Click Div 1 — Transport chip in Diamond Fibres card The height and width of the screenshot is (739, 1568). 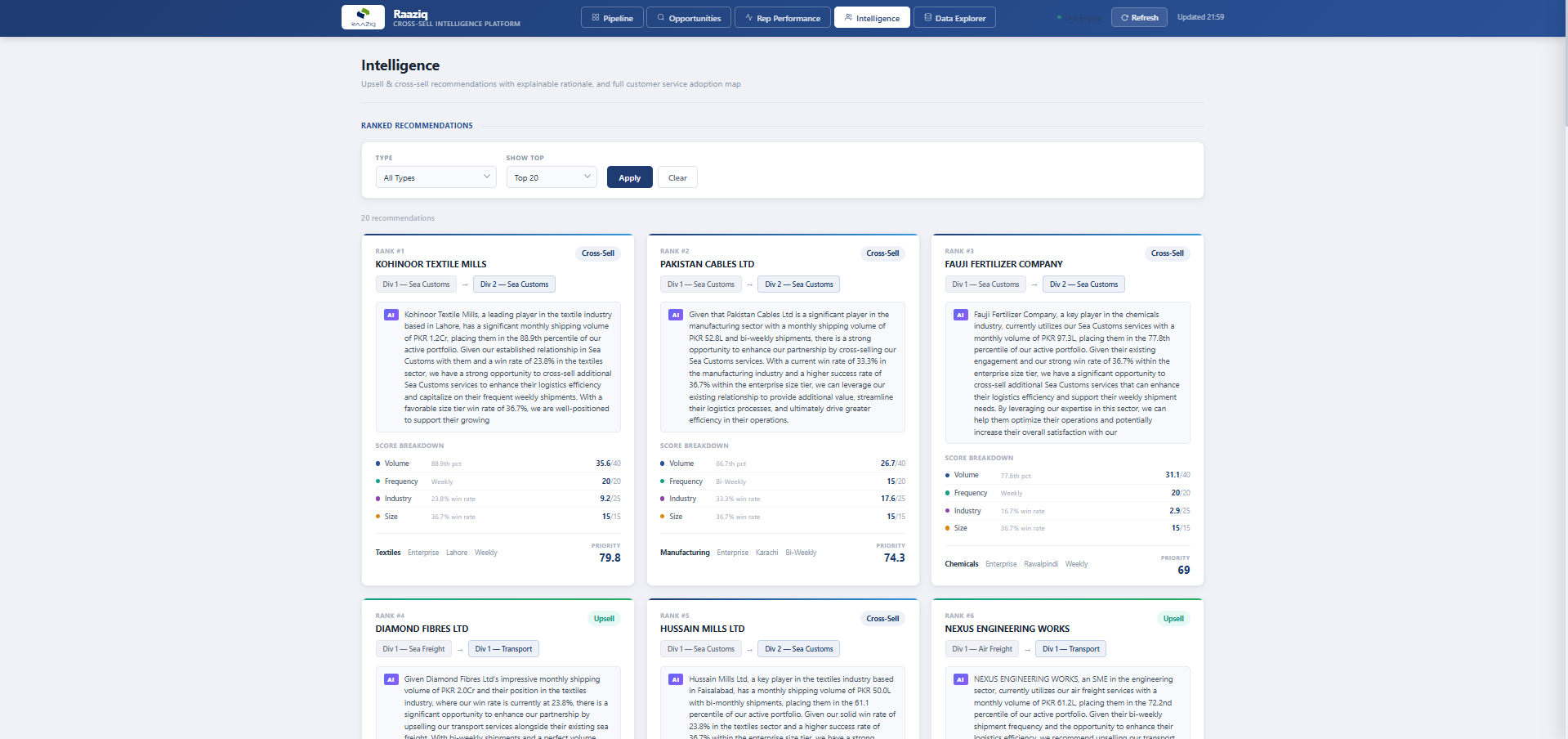click(503, 649)
